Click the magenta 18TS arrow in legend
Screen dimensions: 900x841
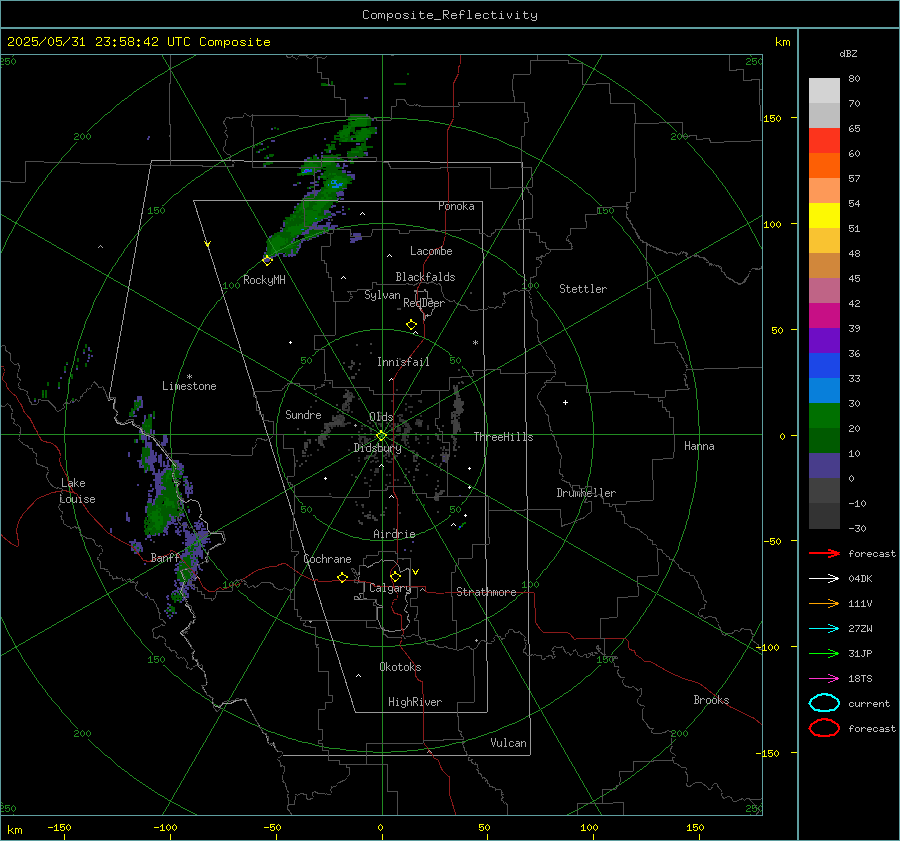[x=825, y=679]
